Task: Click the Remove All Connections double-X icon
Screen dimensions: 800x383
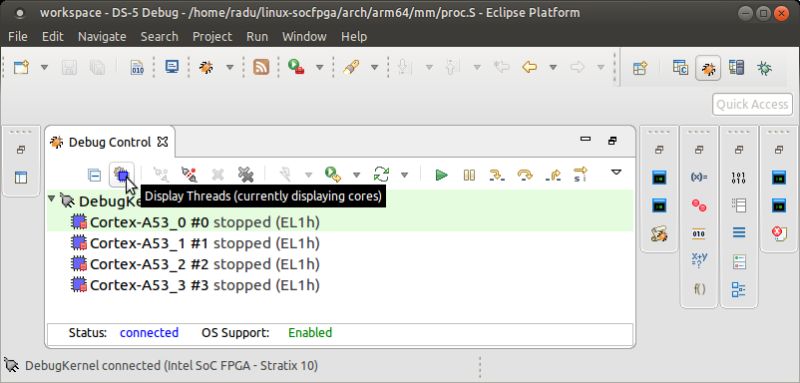Action: click(245, 175)
